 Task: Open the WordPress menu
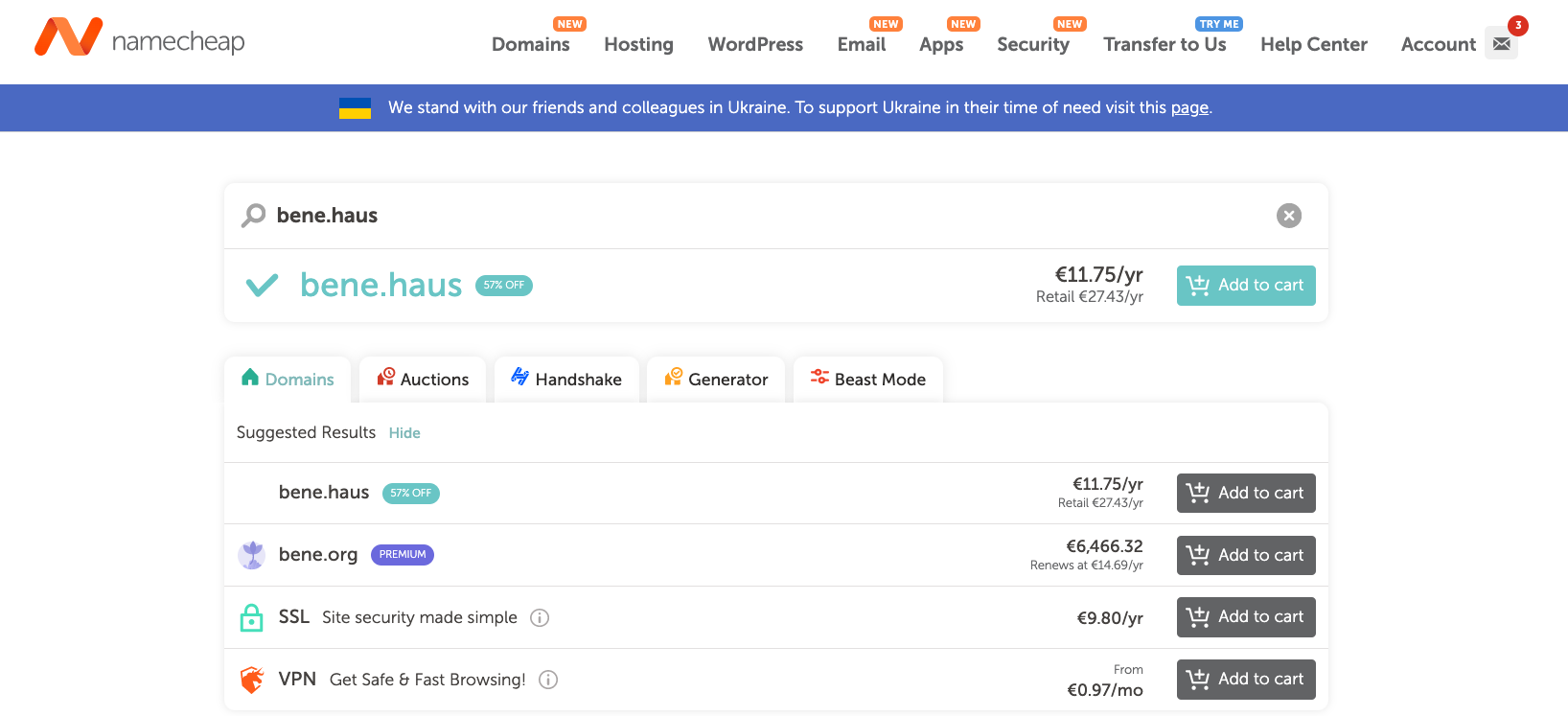[x=755, y=44]
